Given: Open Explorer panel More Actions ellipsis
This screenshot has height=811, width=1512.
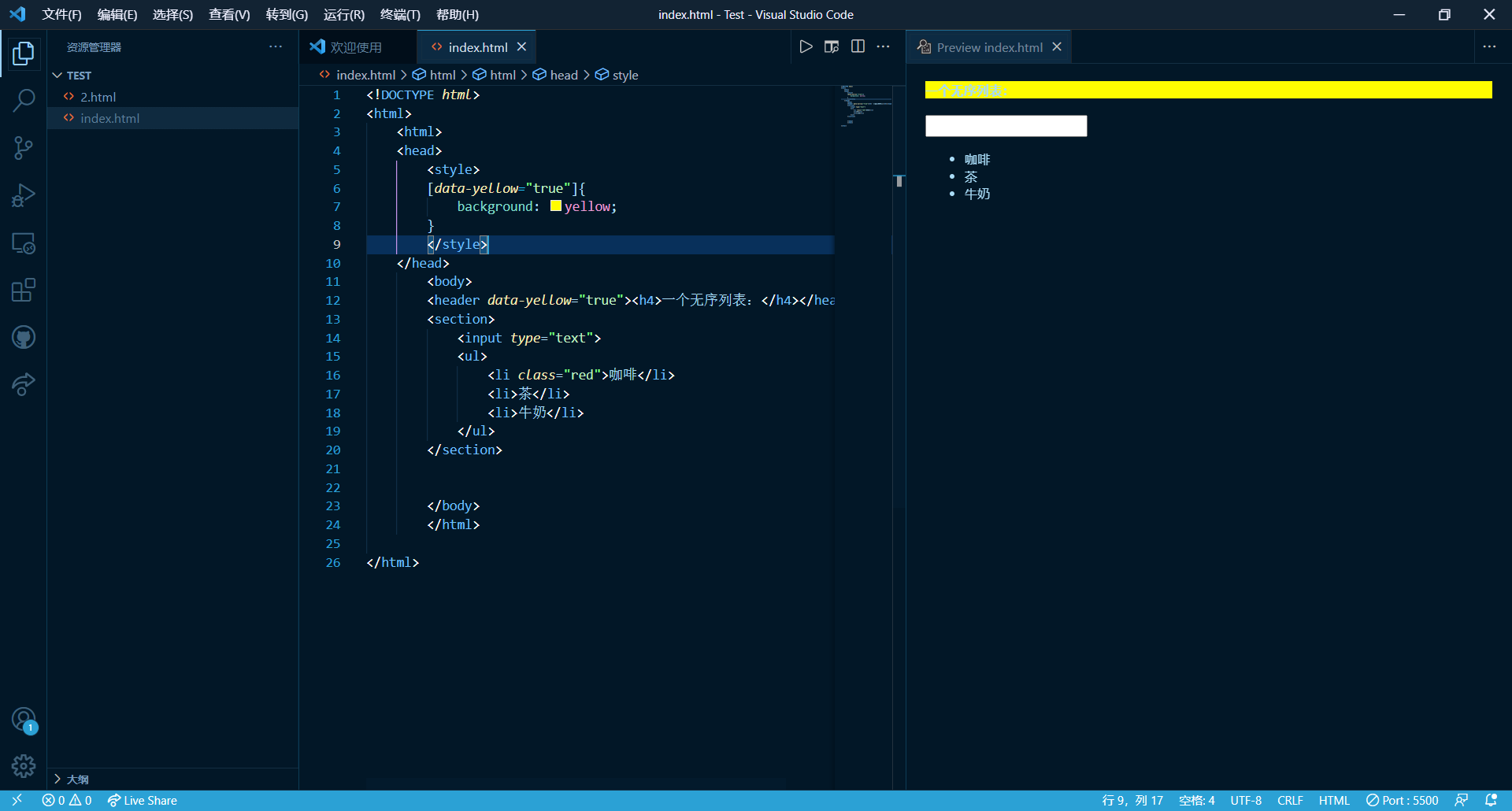Looking at the screenshot, I should (x=276, y=47).
